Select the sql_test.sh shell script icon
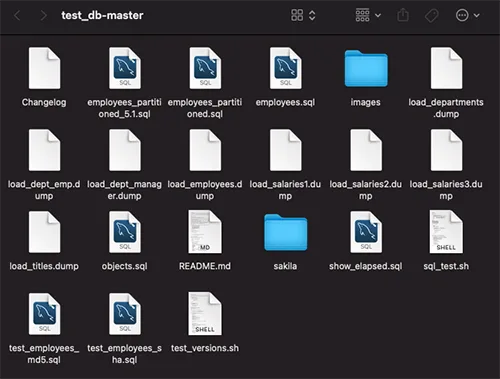The width and height of the screenshot is (500, 379). click(x=446, y=232)
